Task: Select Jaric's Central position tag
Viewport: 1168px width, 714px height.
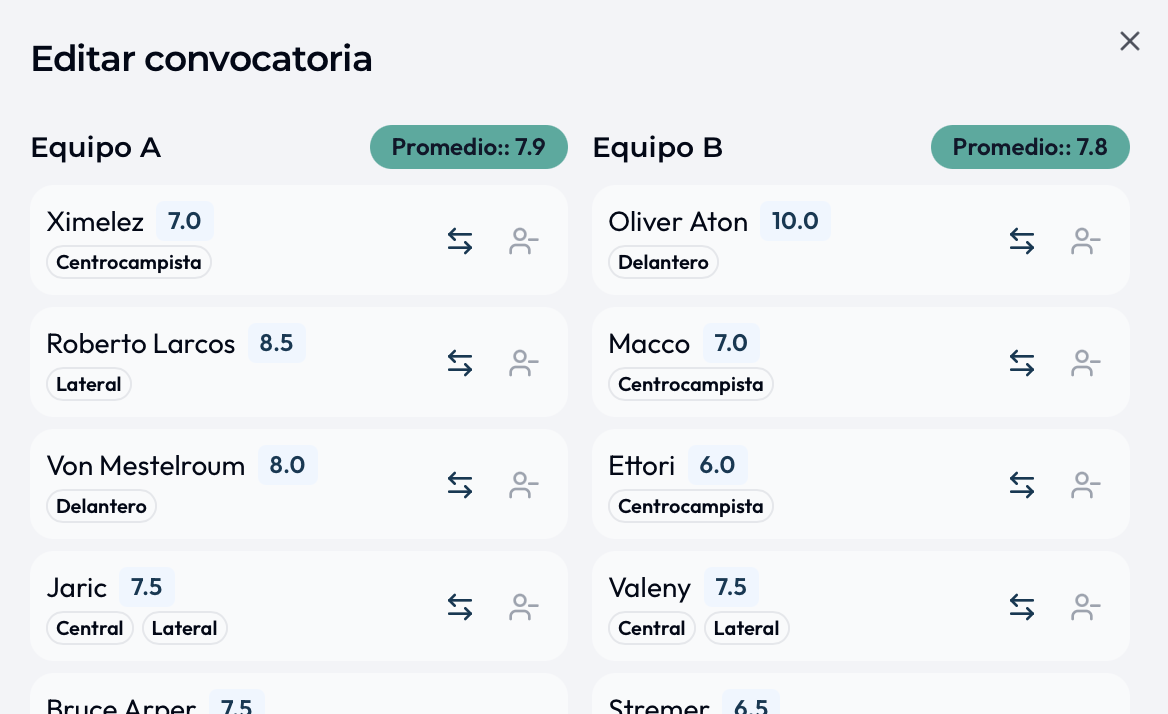Action: [89, 628]
